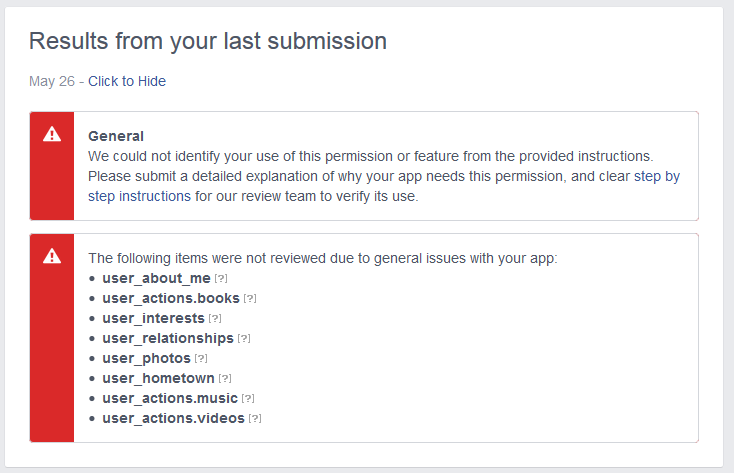Select the user_about_me permission item

click(x=156, y=278)
